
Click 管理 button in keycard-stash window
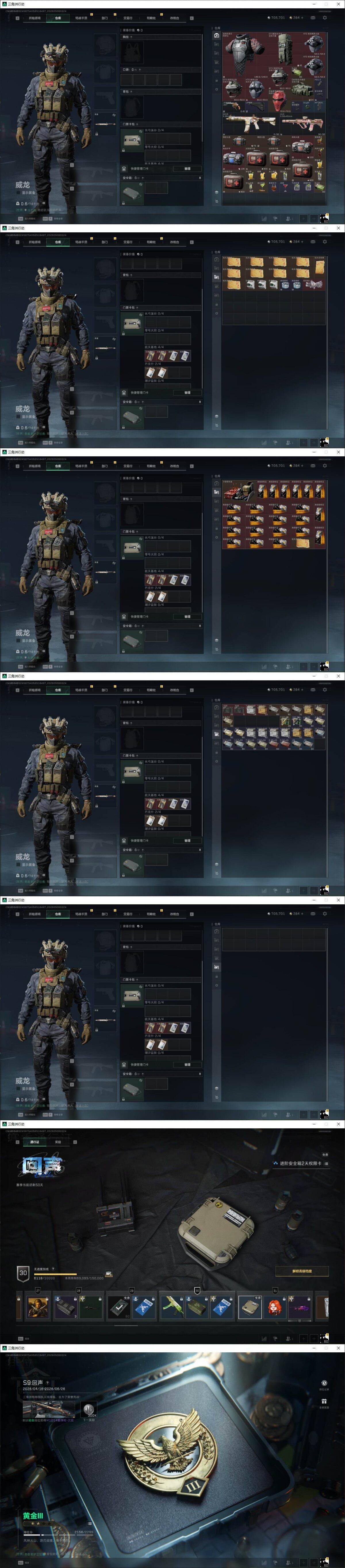187,393
